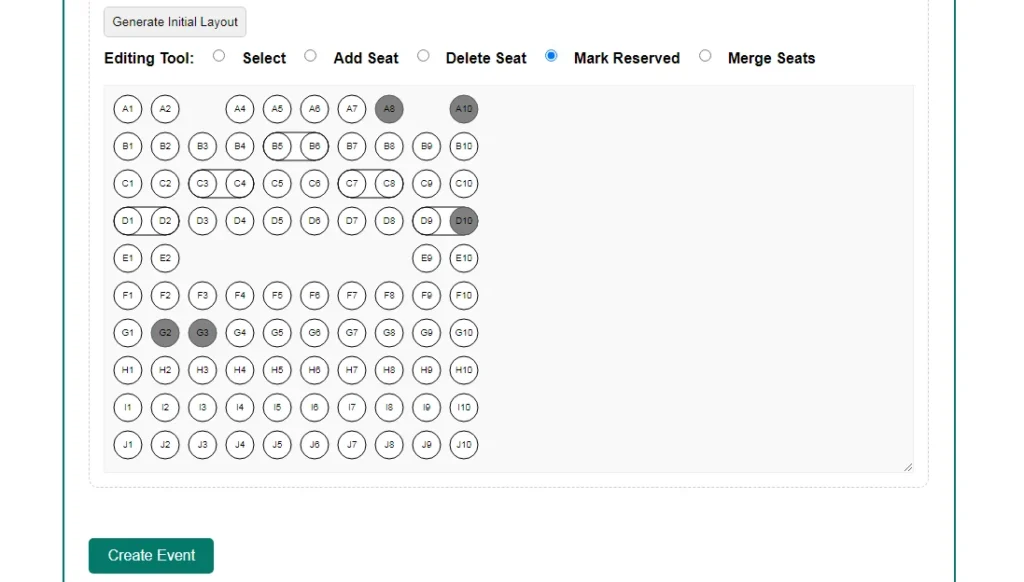
Task: Mark seat E9 as reserved
Action: [426, 258]
